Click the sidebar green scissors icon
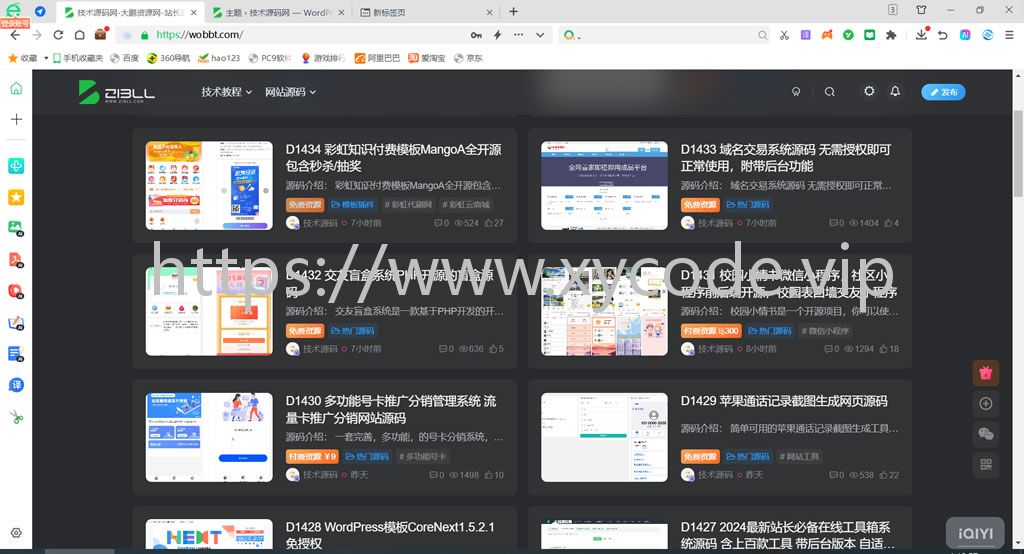This screenshot has height=554, width=1024. point(16,417)
